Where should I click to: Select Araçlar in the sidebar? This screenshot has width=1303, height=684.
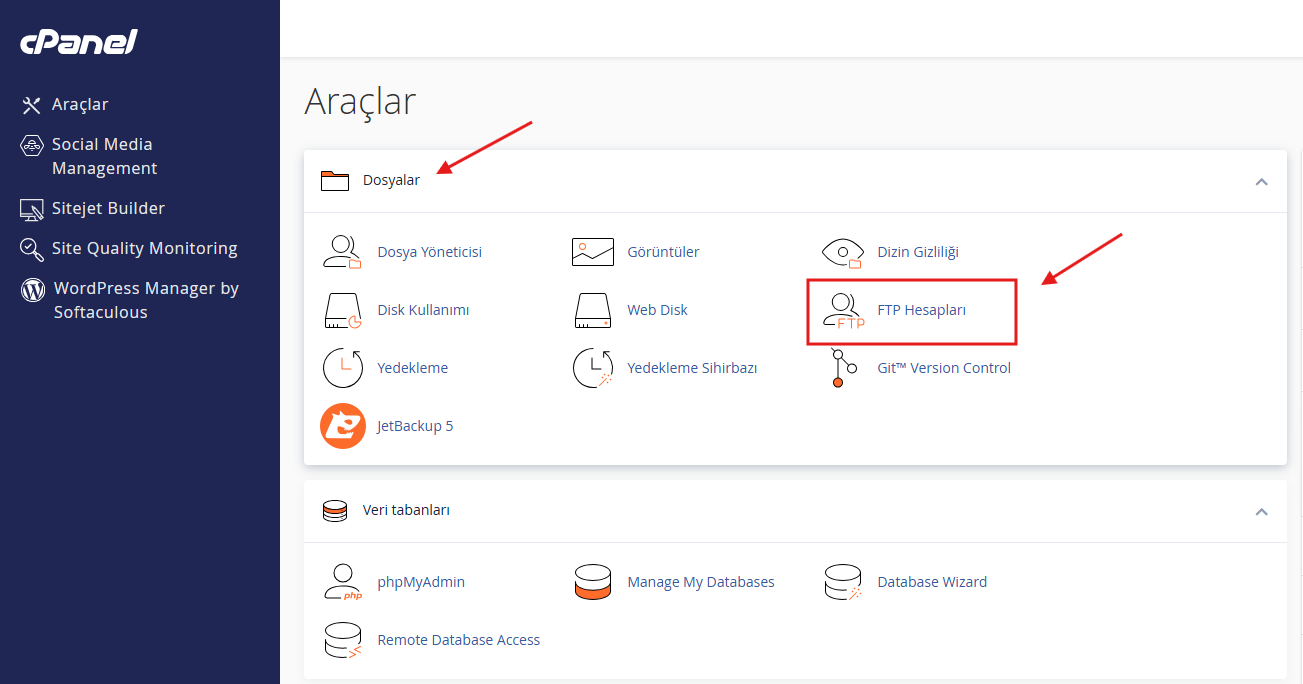80,104
